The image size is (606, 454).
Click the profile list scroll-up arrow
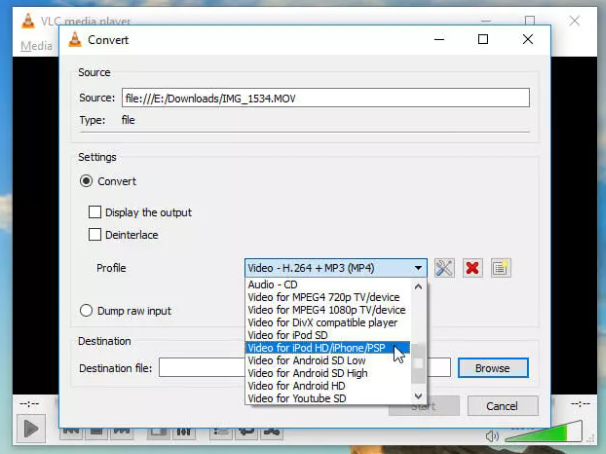click(x=418, y=287)
